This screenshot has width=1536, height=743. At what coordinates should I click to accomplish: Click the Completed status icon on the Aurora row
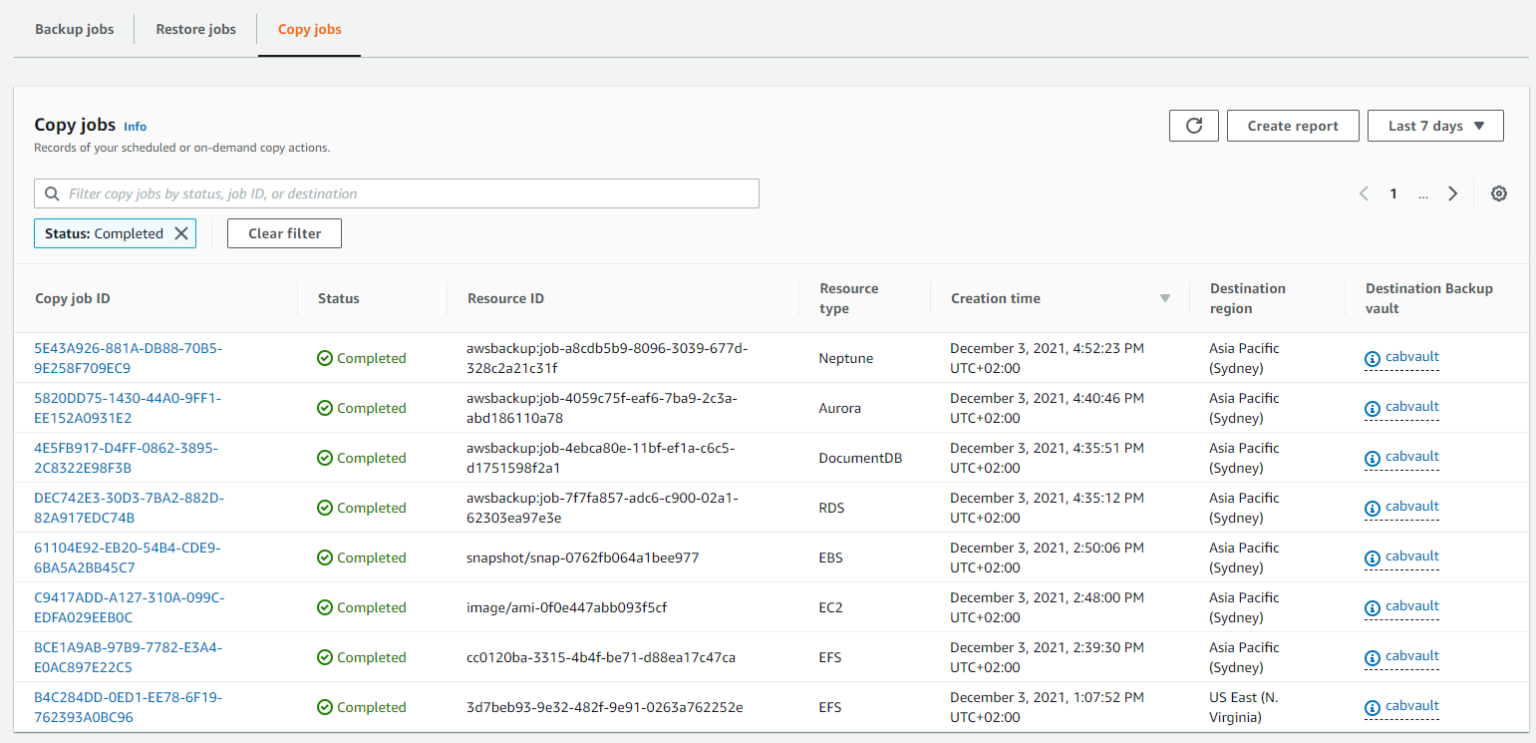324,407
